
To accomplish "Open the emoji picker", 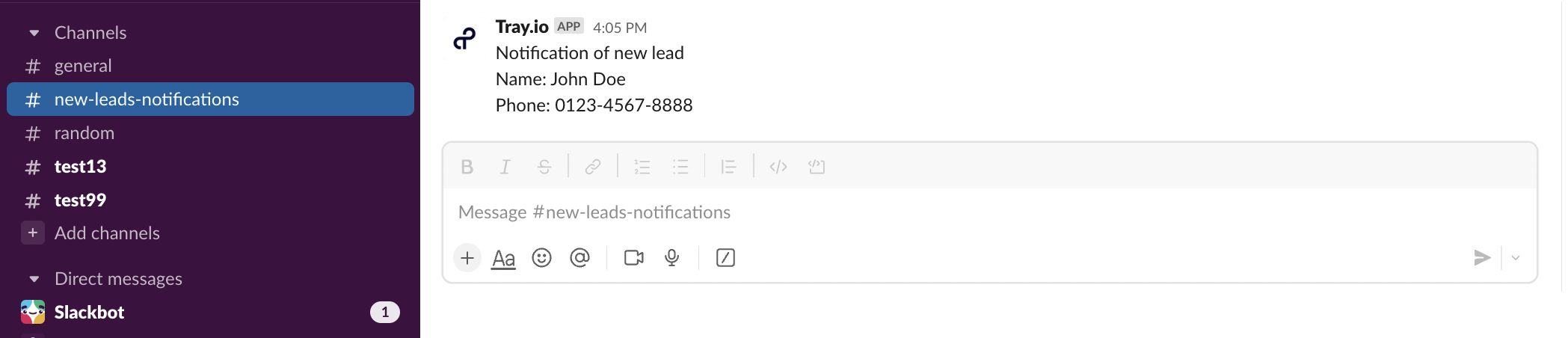I will pyautogui.click(x=541, y=258).
